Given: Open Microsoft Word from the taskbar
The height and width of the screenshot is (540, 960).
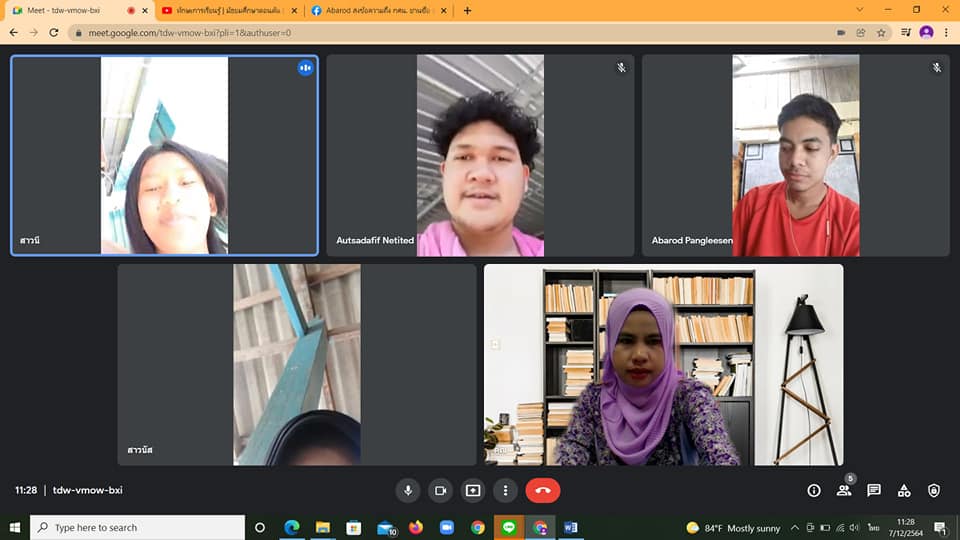Looking at the screenshot, I should click(x=571, y=527).
